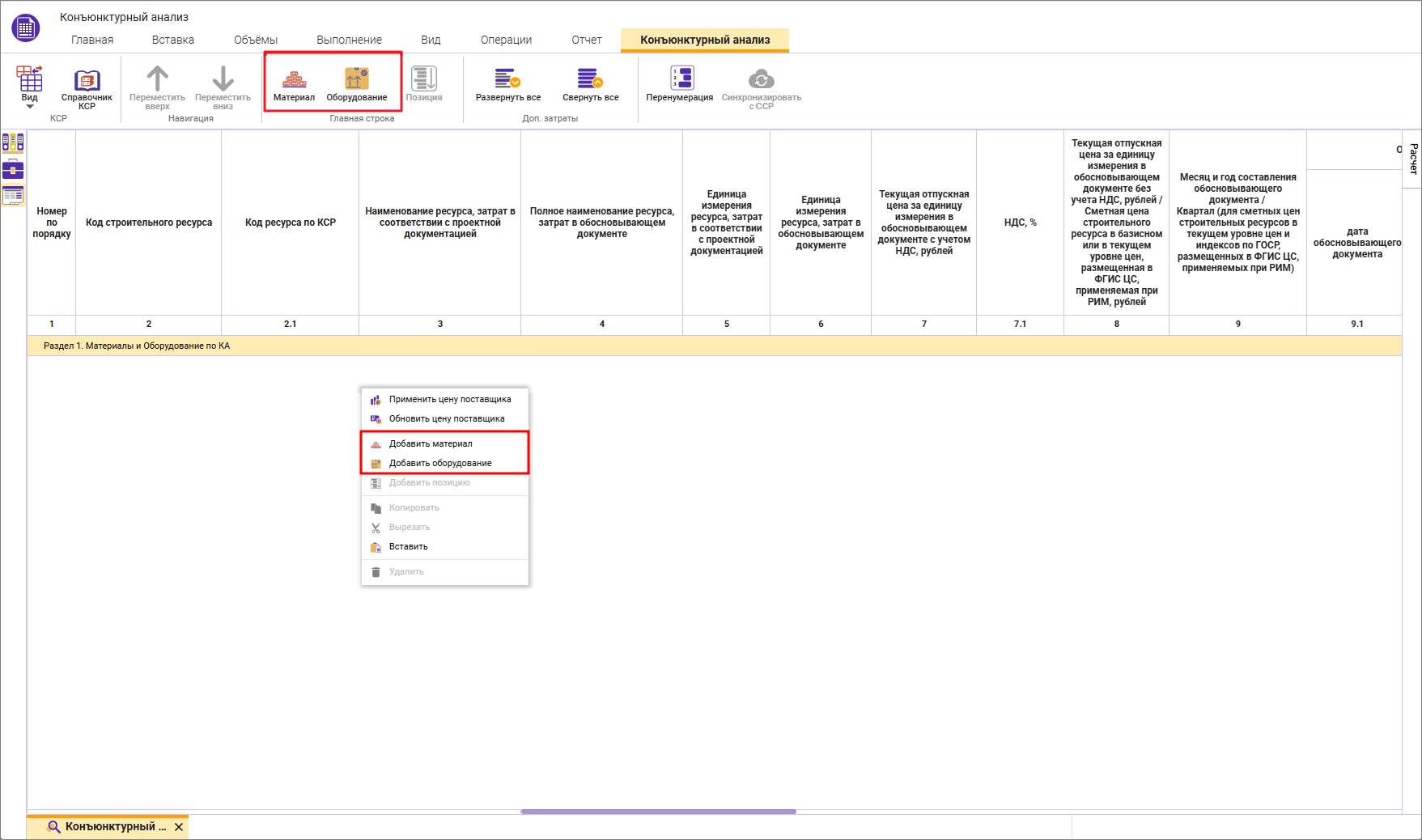This screenshot has height=840, width=1422.
Task: Close the Конъюнктурный document tab
Action: pos(179,827)
